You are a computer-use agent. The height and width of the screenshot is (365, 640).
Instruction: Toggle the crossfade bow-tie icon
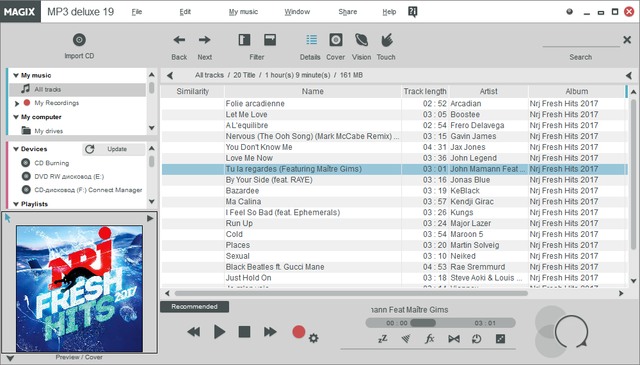(454, 339)
